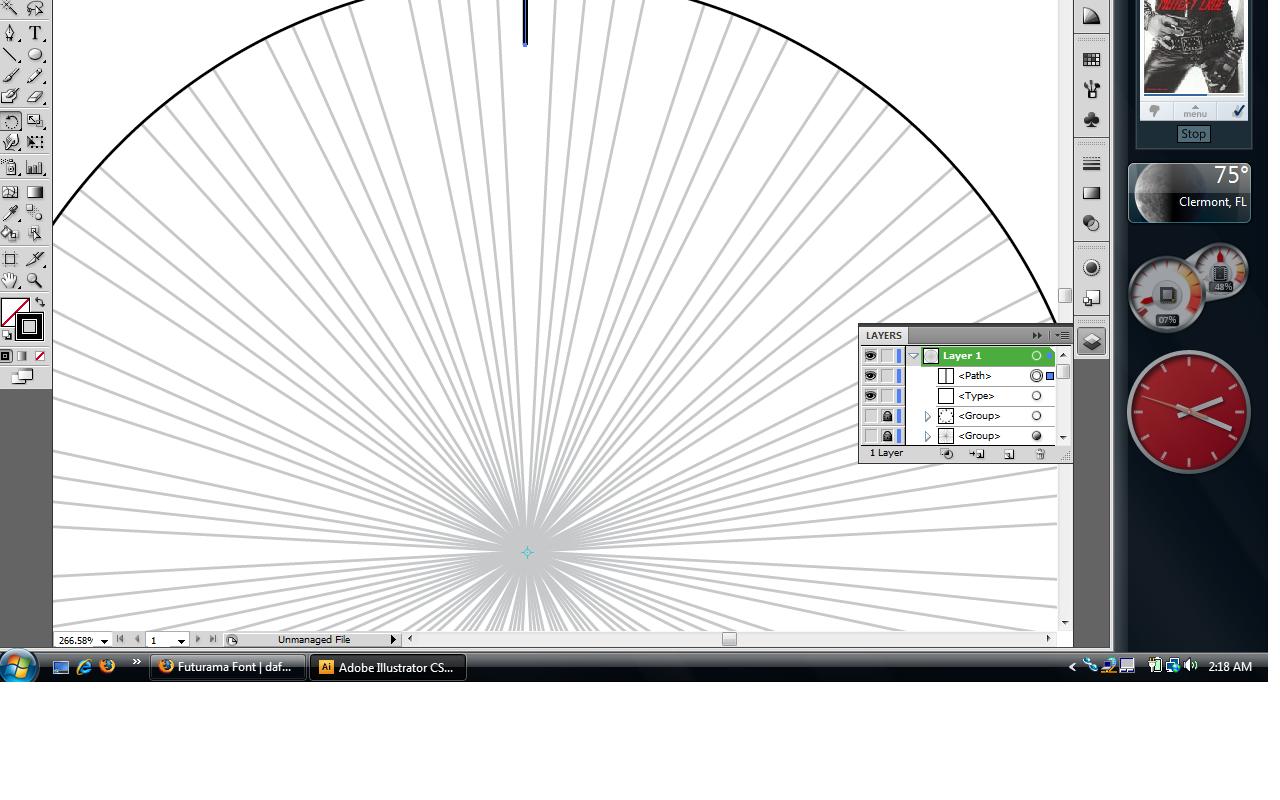This screenshot has width=1280, height=800.
Task: Select the Slice tool
Action: (35, 259)
